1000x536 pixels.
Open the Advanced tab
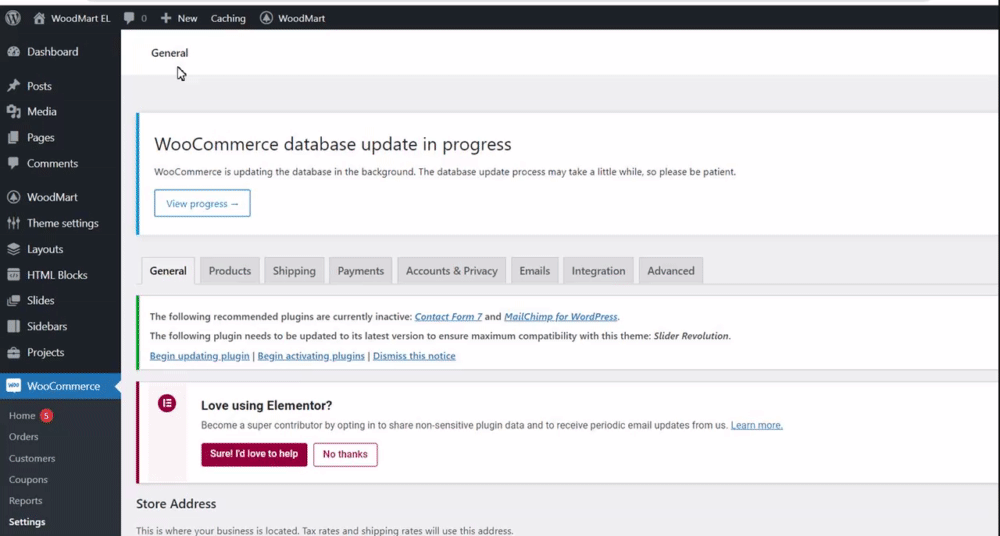[x=671, y=271]
